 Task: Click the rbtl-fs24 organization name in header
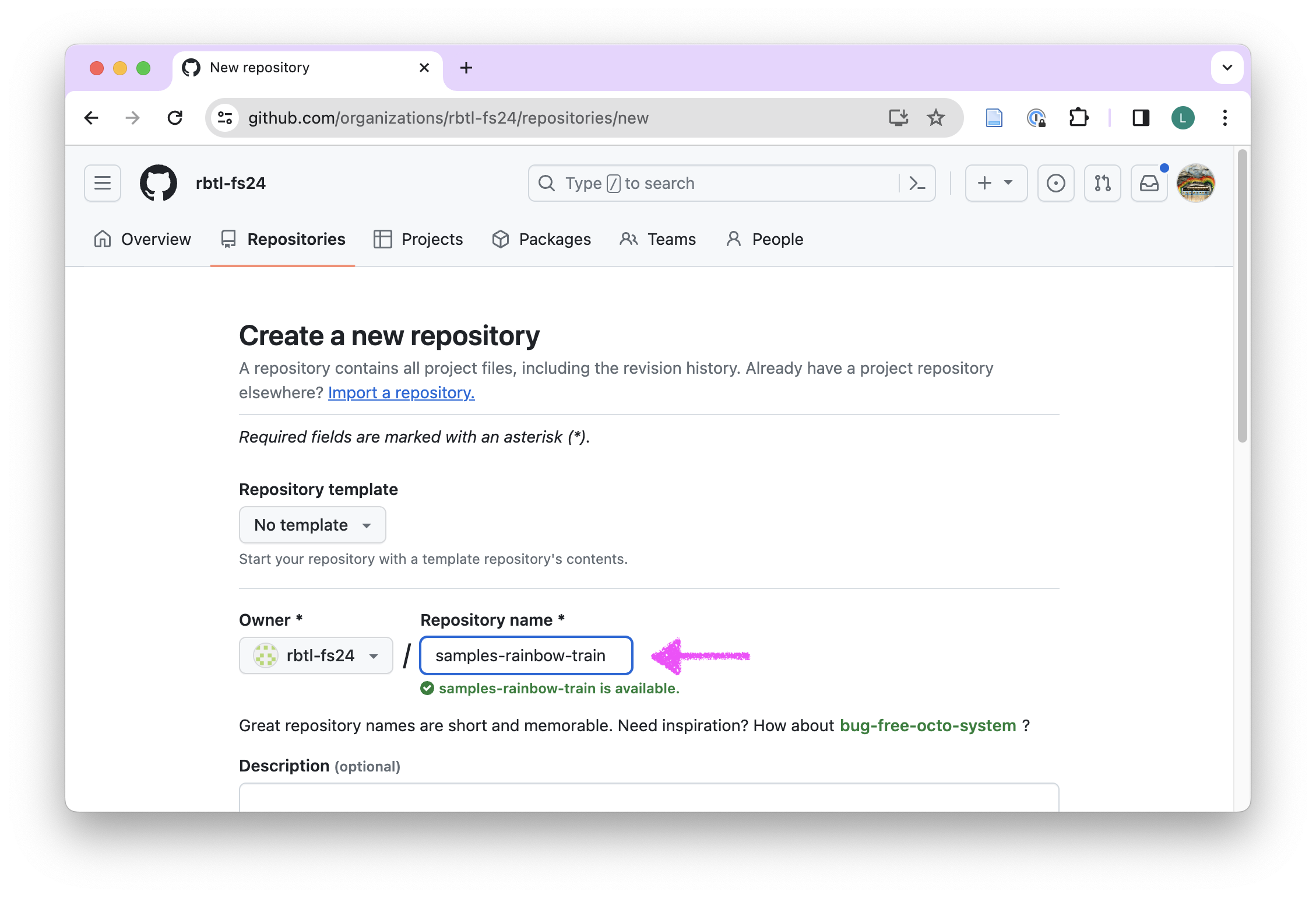pos(231,183)
